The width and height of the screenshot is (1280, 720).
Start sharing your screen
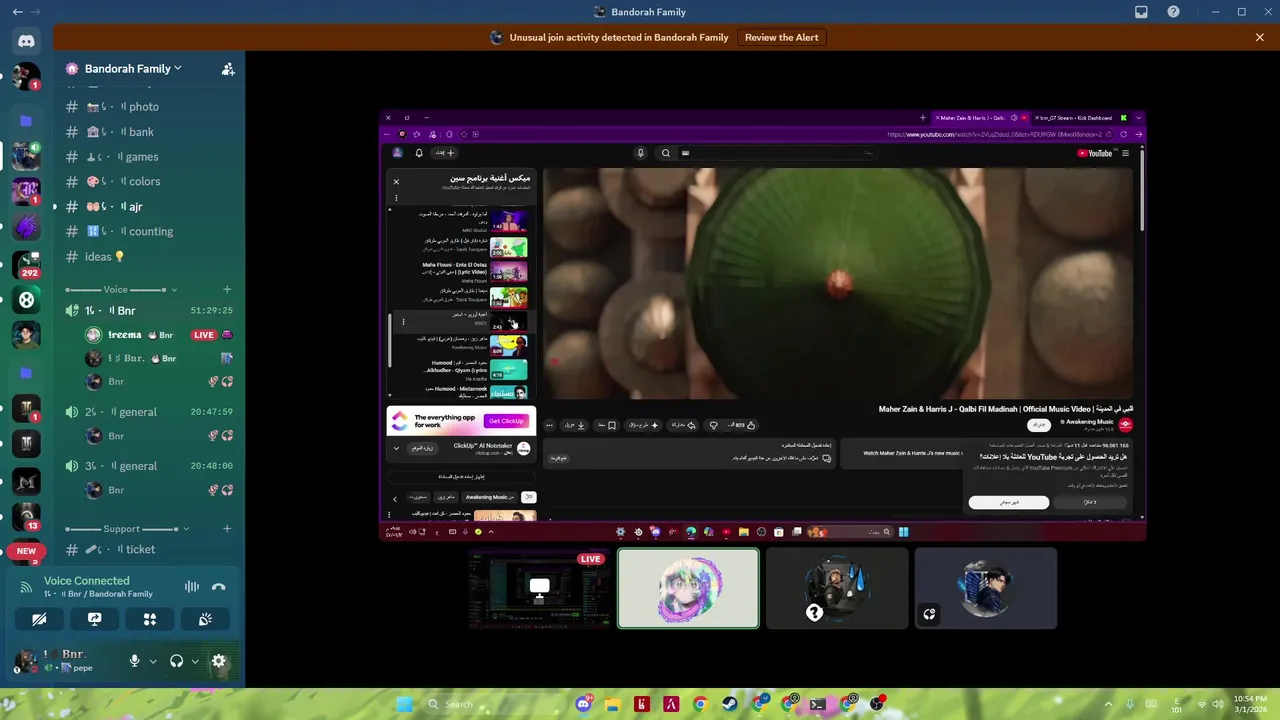[x=94, y=619]
